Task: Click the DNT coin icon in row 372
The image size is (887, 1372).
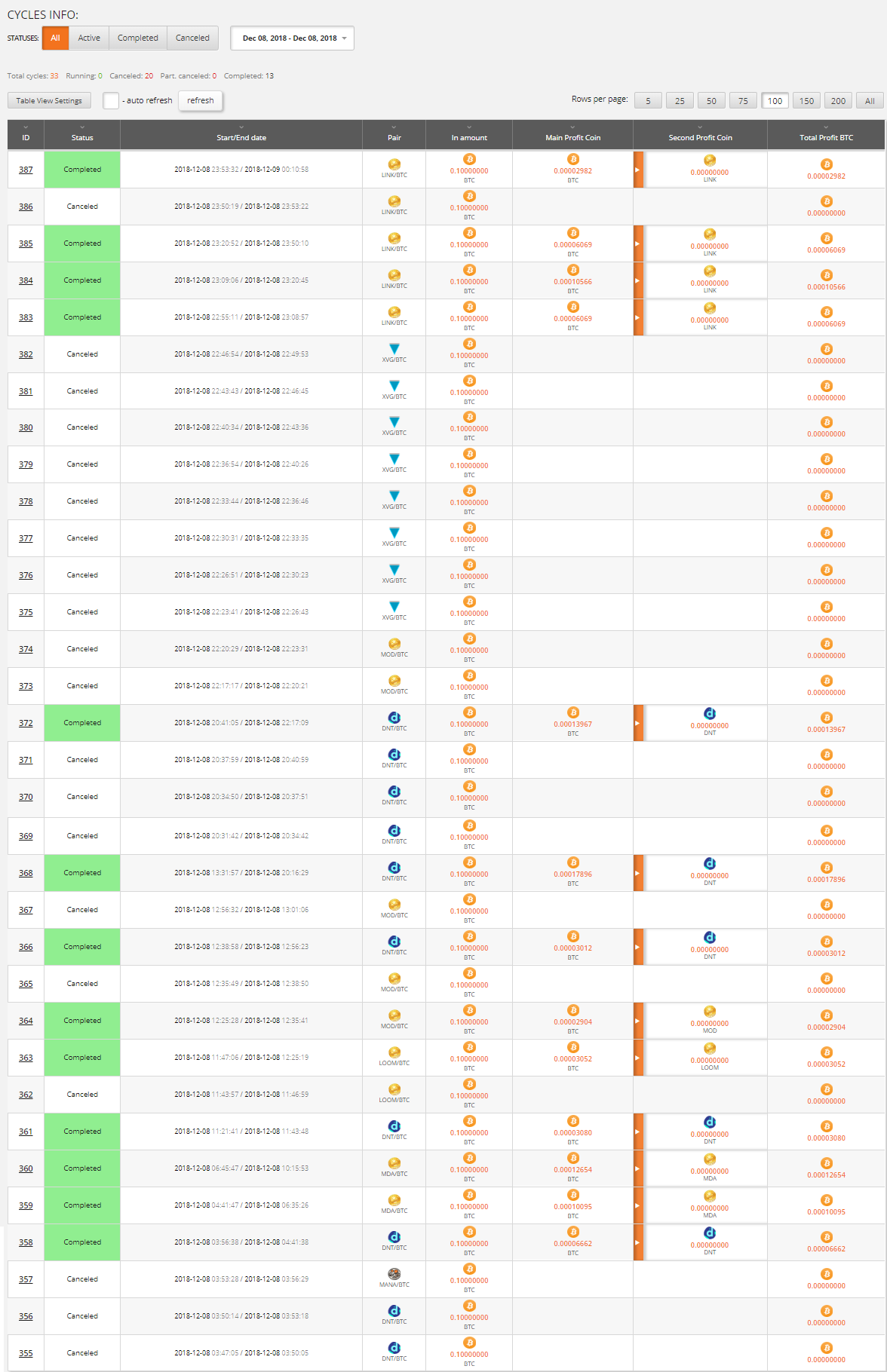Action: point(394,718)
